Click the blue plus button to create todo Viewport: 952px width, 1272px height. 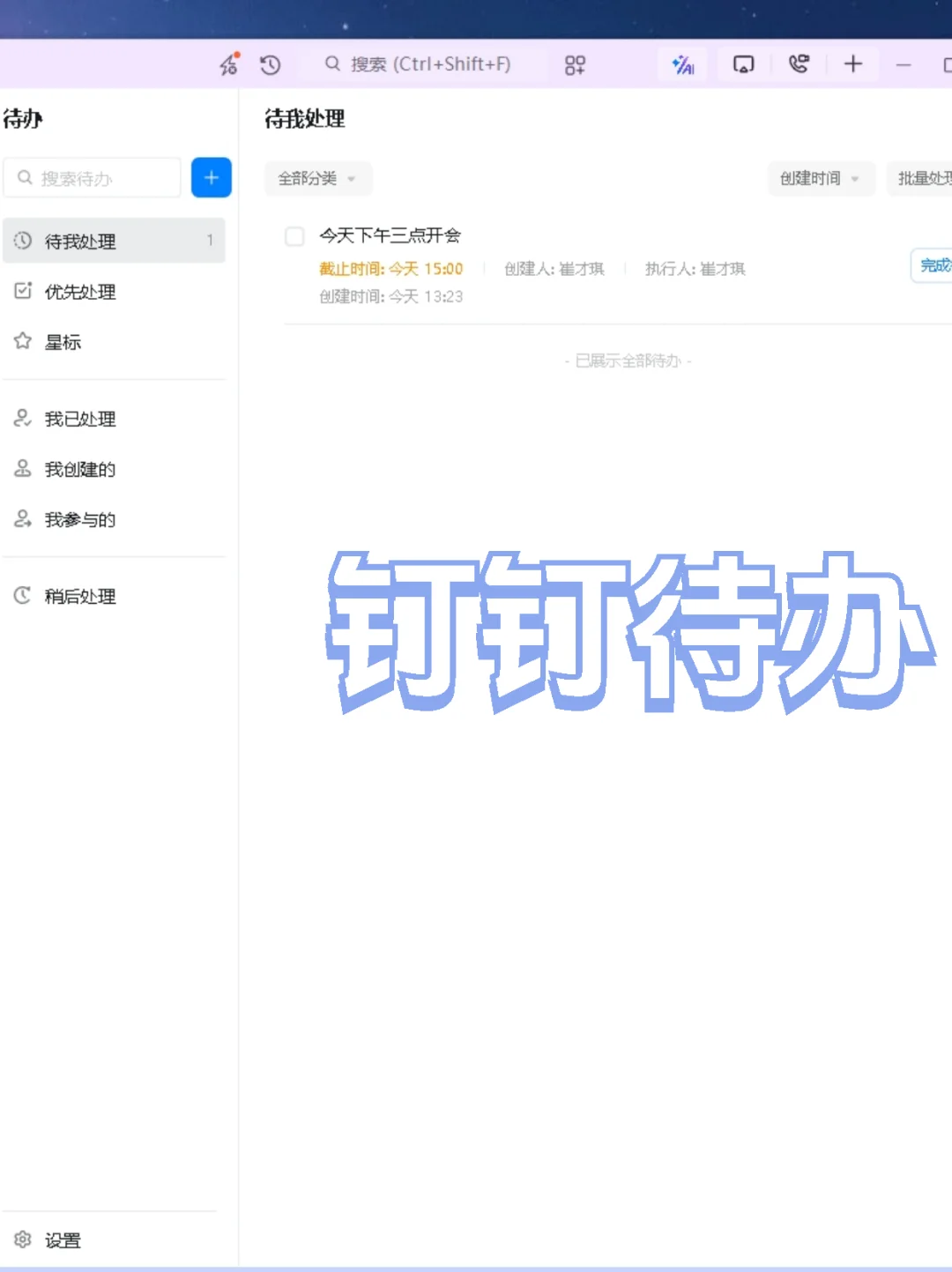pyautogui.click(x=211, y=177)
